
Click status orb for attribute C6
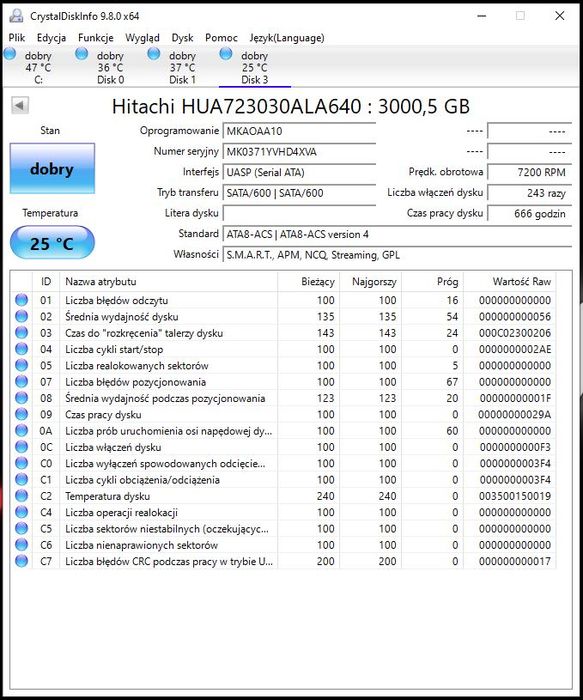(x=21, y=544)
